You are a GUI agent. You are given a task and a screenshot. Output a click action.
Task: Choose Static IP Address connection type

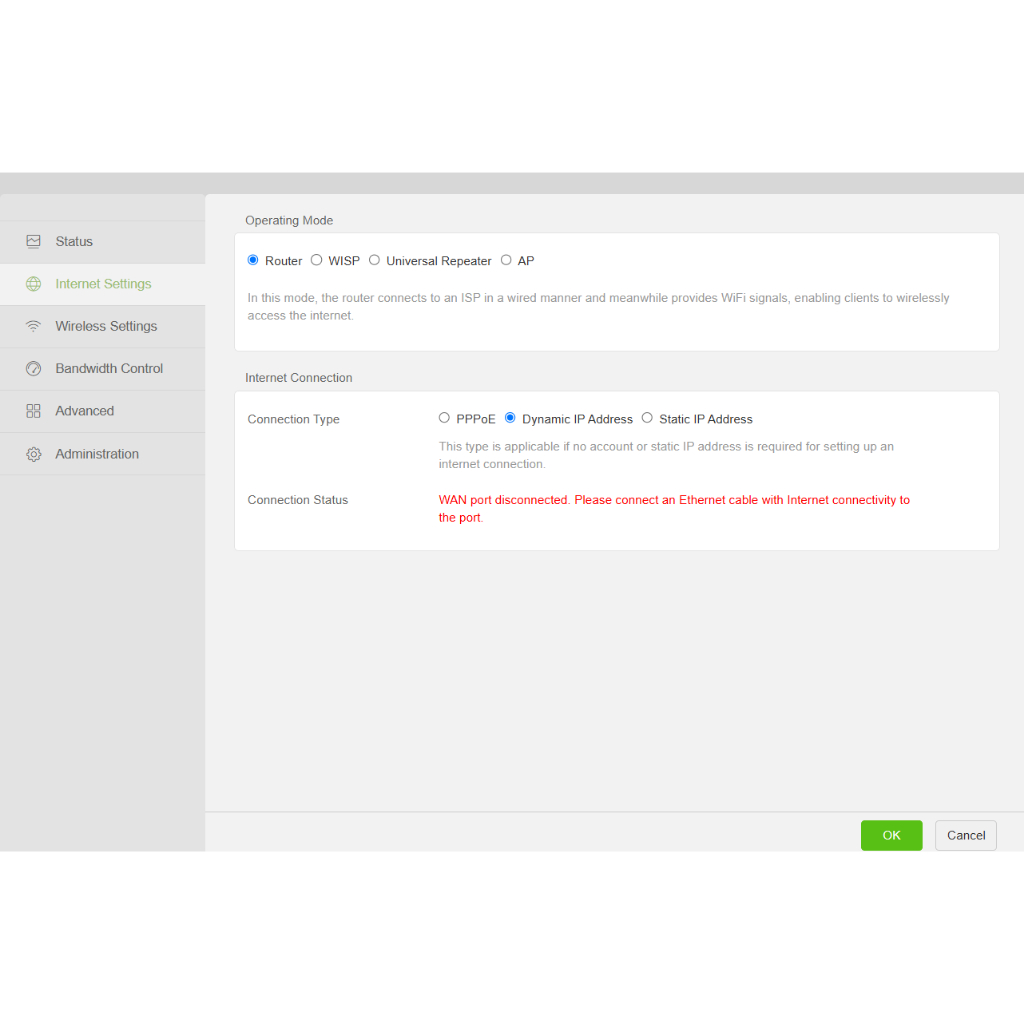pyautogui.click(x=647, y=418)
